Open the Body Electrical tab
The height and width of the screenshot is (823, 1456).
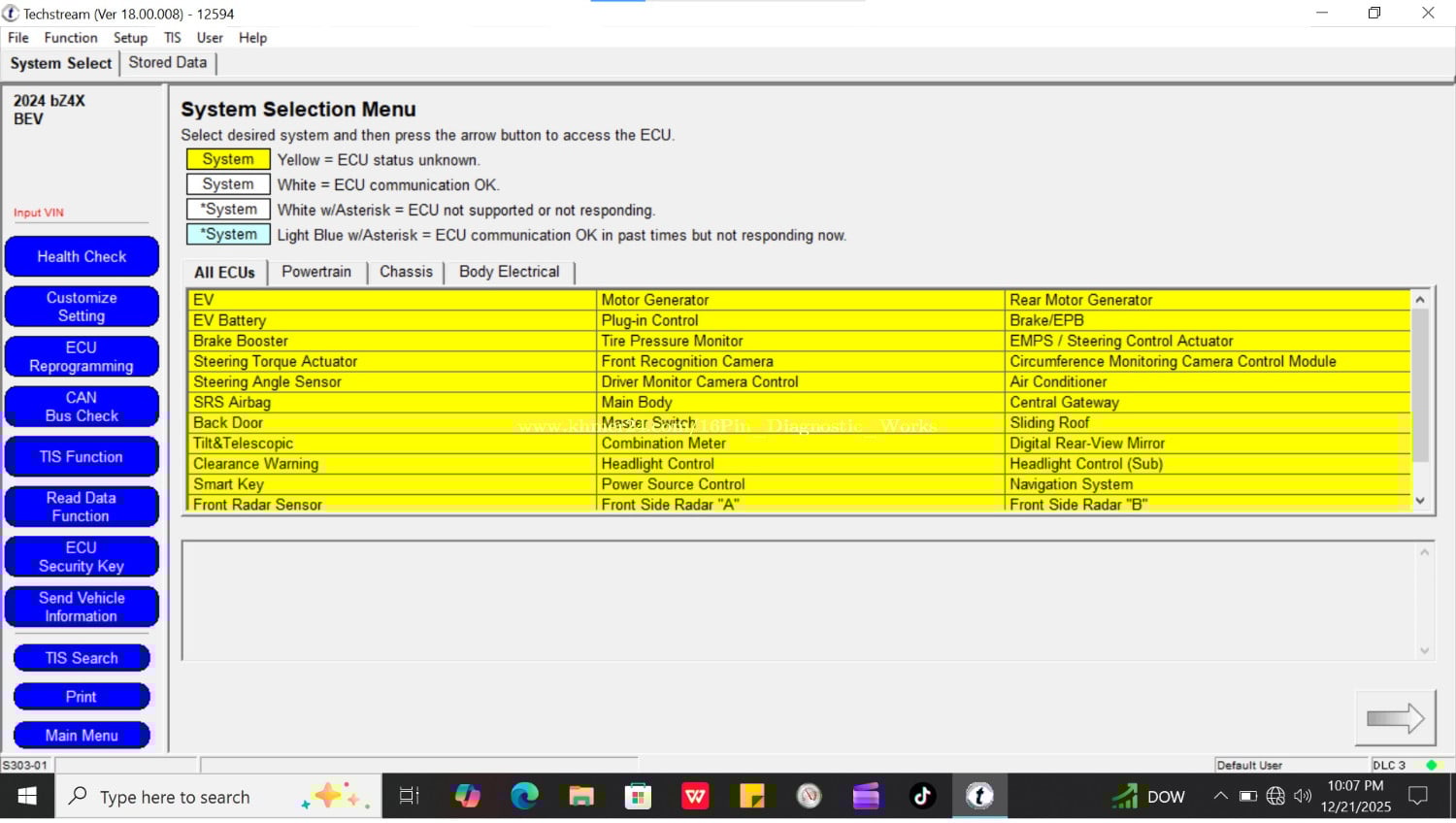point(509,272)
